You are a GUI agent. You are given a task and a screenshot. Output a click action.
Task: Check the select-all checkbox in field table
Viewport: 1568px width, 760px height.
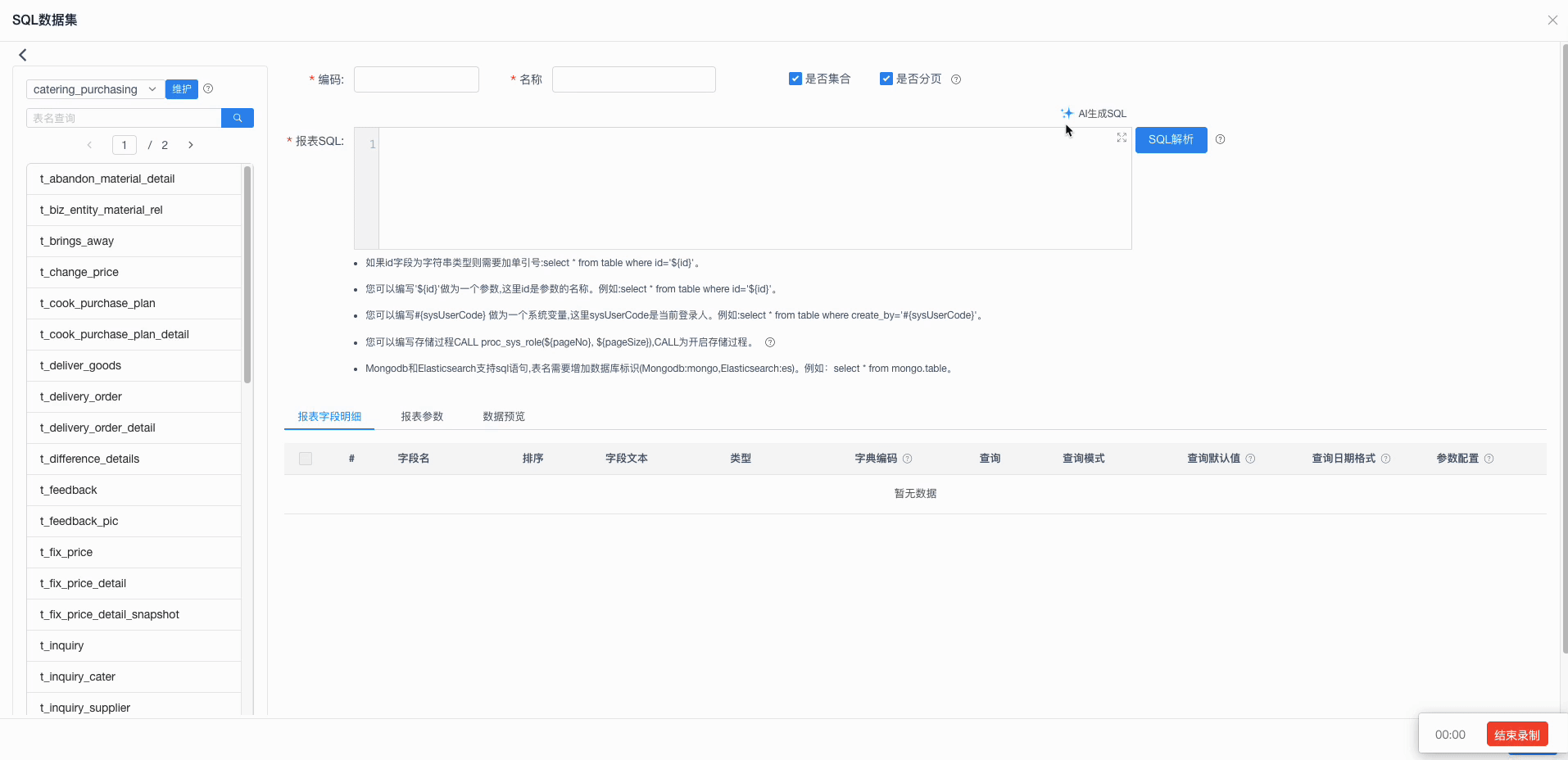click(306, 459)
